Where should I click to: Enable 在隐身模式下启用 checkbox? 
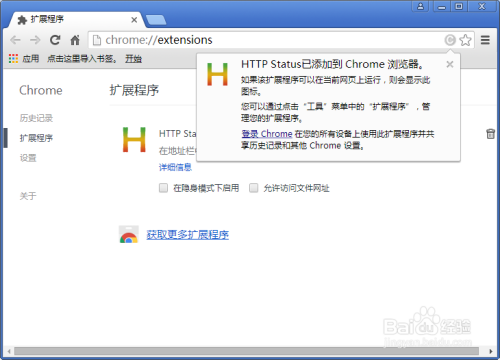tap(163, 188)
